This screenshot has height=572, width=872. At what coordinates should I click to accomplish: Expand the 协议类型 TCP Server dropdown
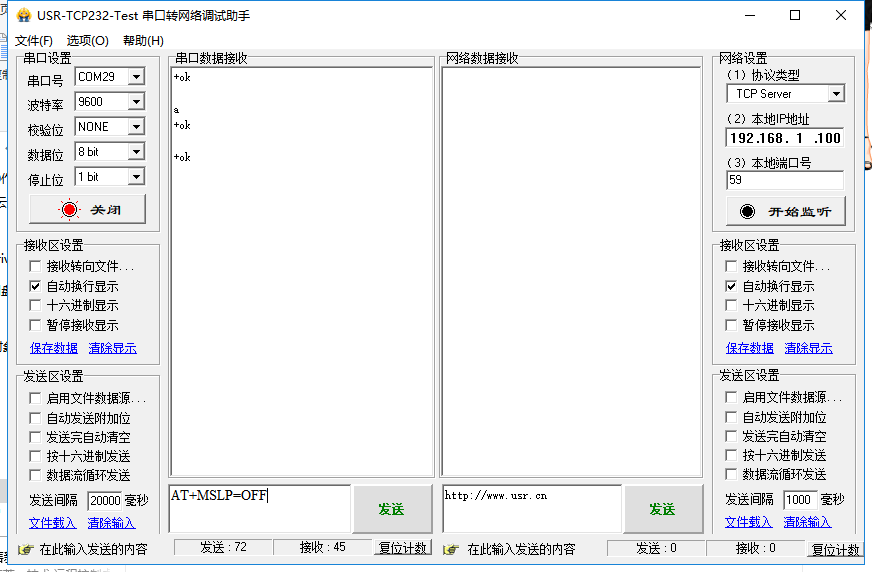[836, 94]
